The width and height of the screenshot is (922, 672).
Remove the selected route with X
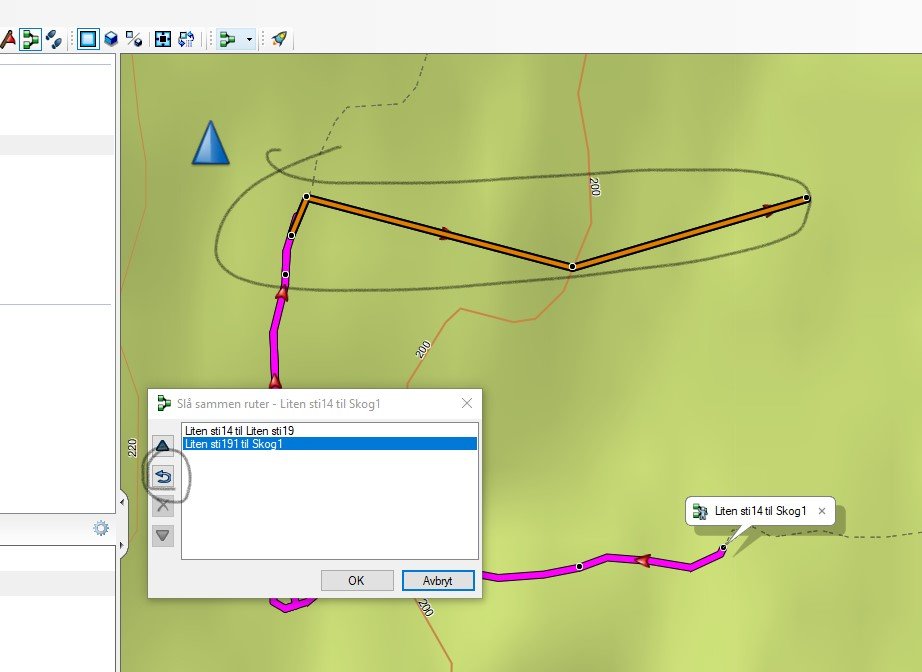163,506
